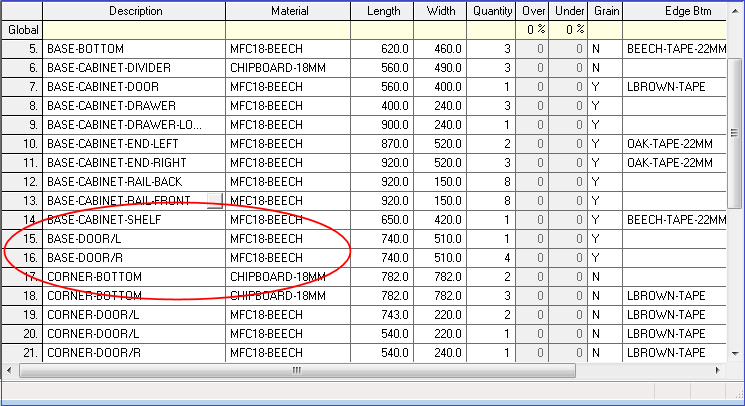Select row number 5 header

(x=22, y=49)
